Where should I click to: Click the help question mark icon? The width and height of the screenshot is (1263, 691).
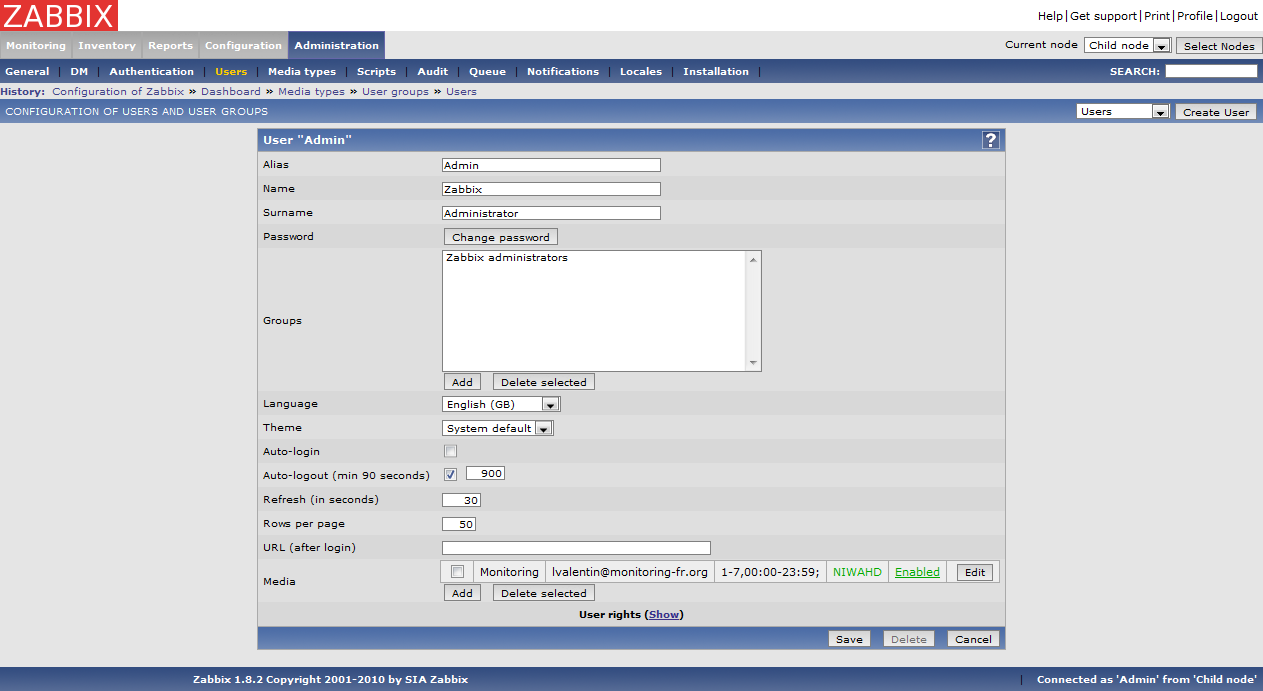coord(990,140)
